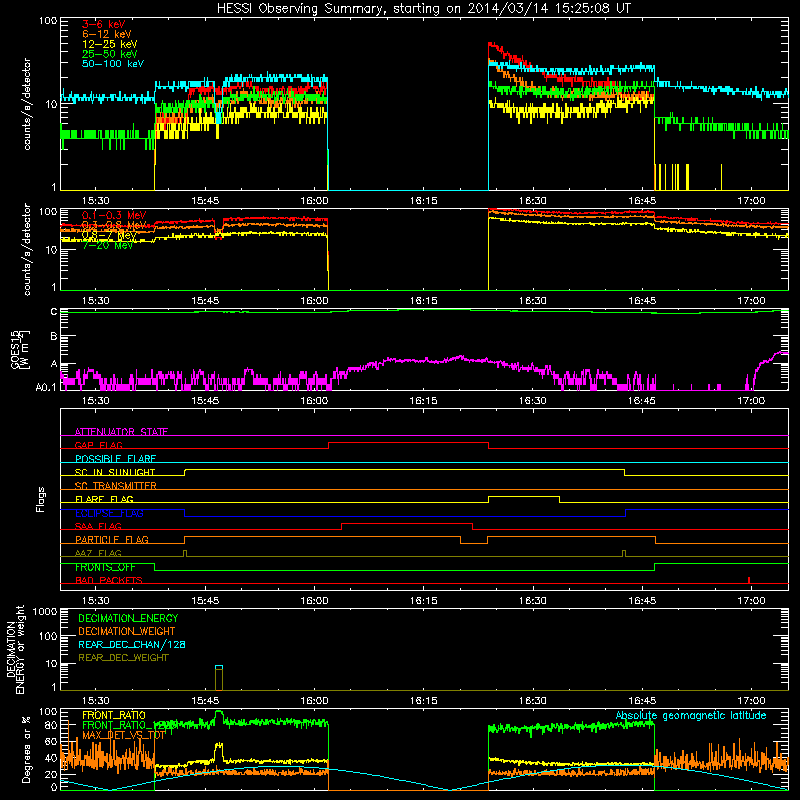Screen dimensions: 800x800
Task: Click the 16:00 tick label under the Flags panel
Action: click(314, 601)
